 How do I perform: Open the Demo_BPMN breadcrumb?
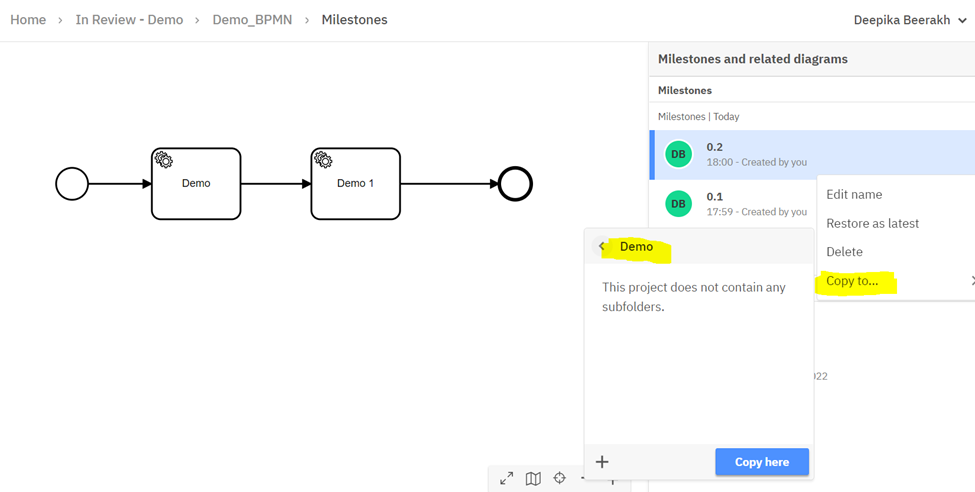click(x=252, y=20)
